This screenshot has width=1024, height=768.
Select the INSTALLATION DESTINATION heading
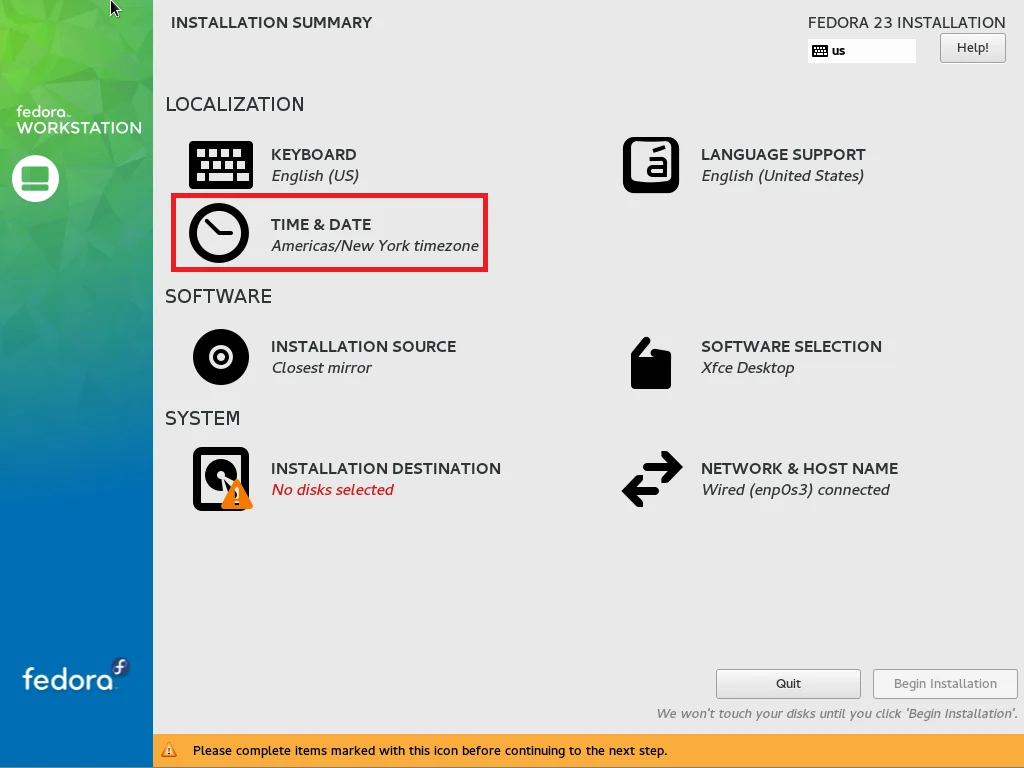385,469
